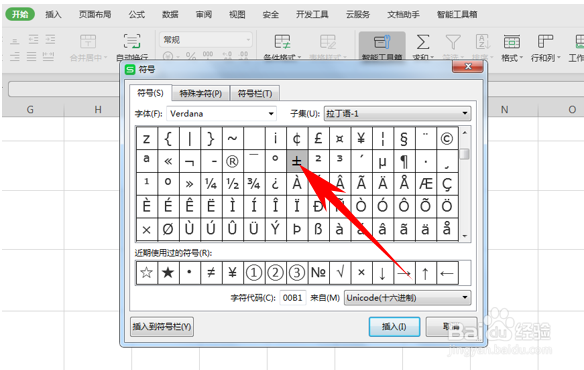Select the ß sharp s character

click(x=318, y=229)
